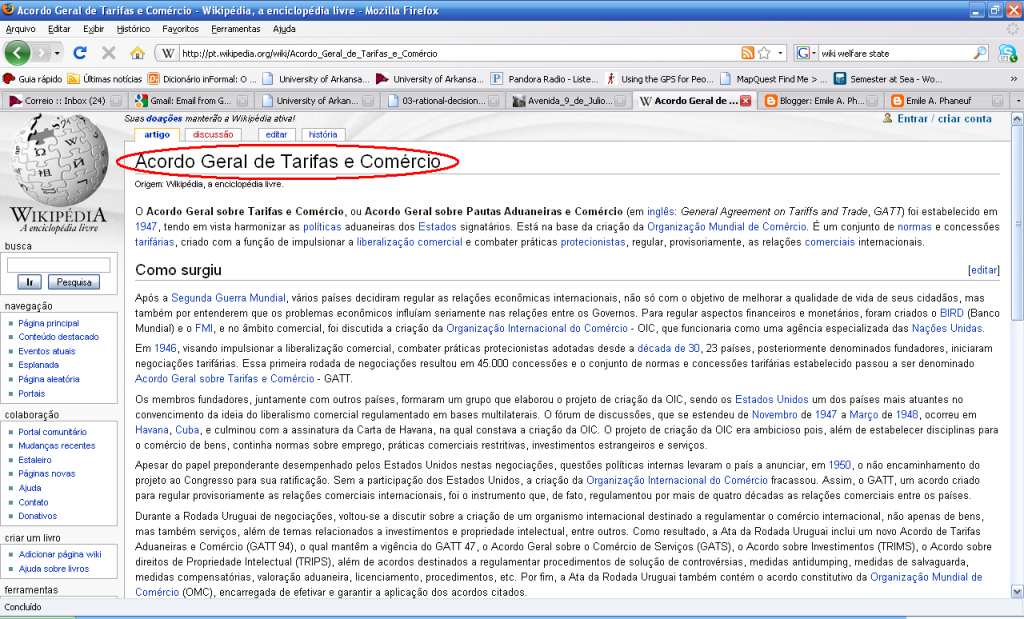This screenshot has width=1024, height=619.
Task: Follow the Segunda Guerra Mundial link
Action: click(x=229, y=298)
